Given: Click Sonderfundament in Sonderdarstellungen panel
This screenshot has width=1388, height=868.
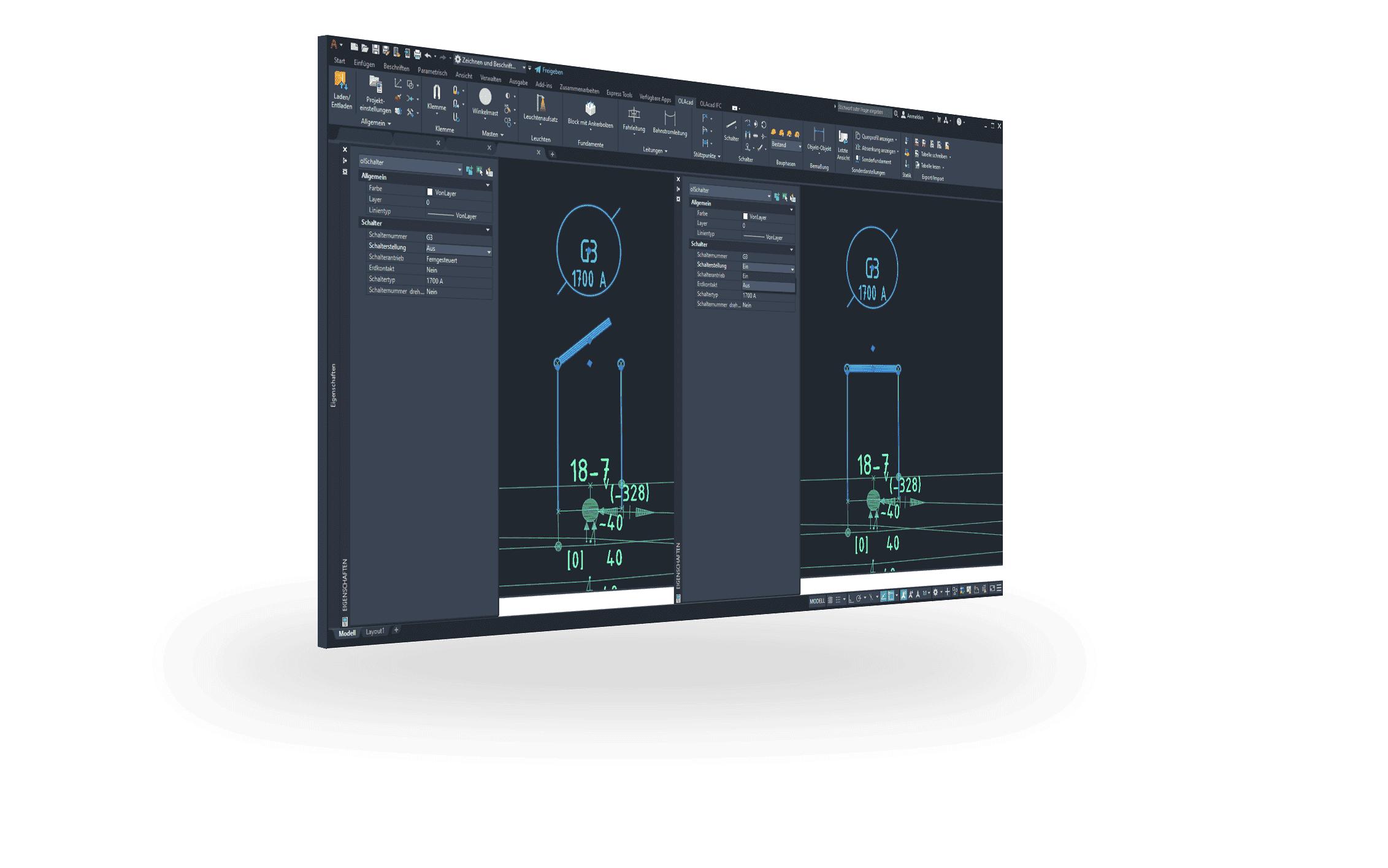Looking at the screenshot, I should (x=875, y=161).
